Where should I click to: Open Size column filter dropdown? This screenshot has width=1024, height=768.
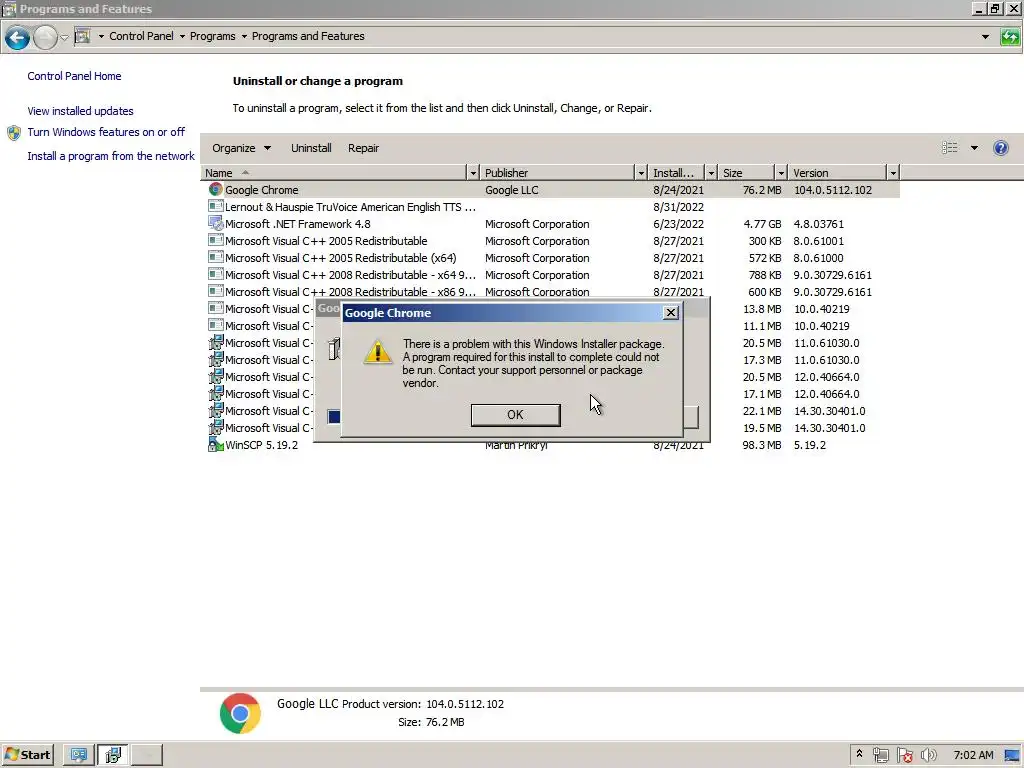point(781,173)
